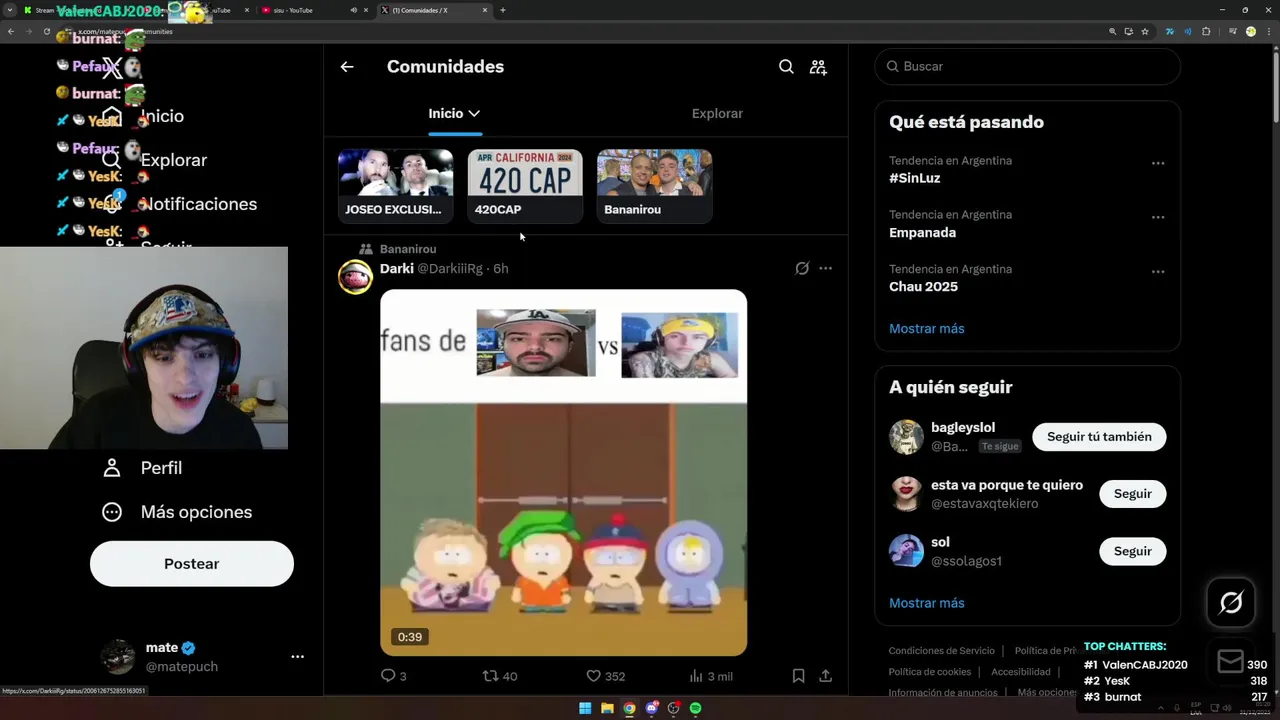Open account menu dots beside mate
Image resolution: width=1280 pixels, height=720 pixels.
(x=297, y=657)
